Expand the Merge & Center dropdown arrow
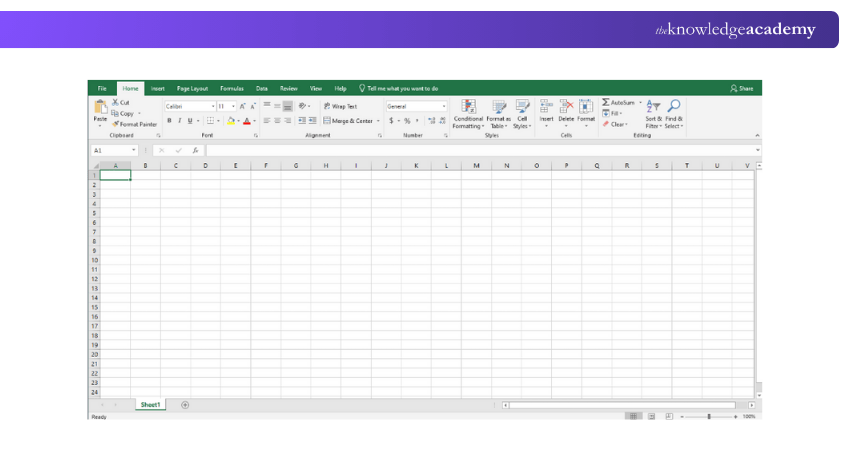This screenshot has height=450, width=850. tap(378, 121)
